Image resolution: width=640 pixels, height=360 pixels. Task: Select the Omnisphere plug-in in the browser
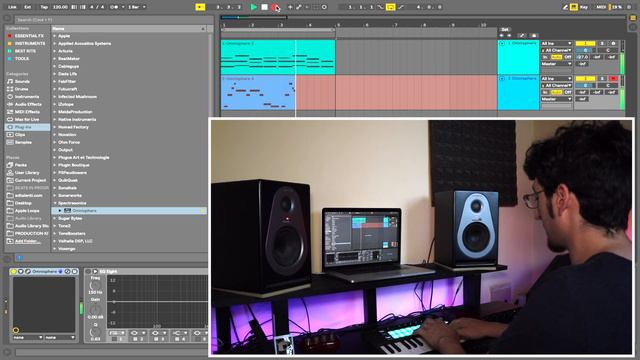(84, 211)
